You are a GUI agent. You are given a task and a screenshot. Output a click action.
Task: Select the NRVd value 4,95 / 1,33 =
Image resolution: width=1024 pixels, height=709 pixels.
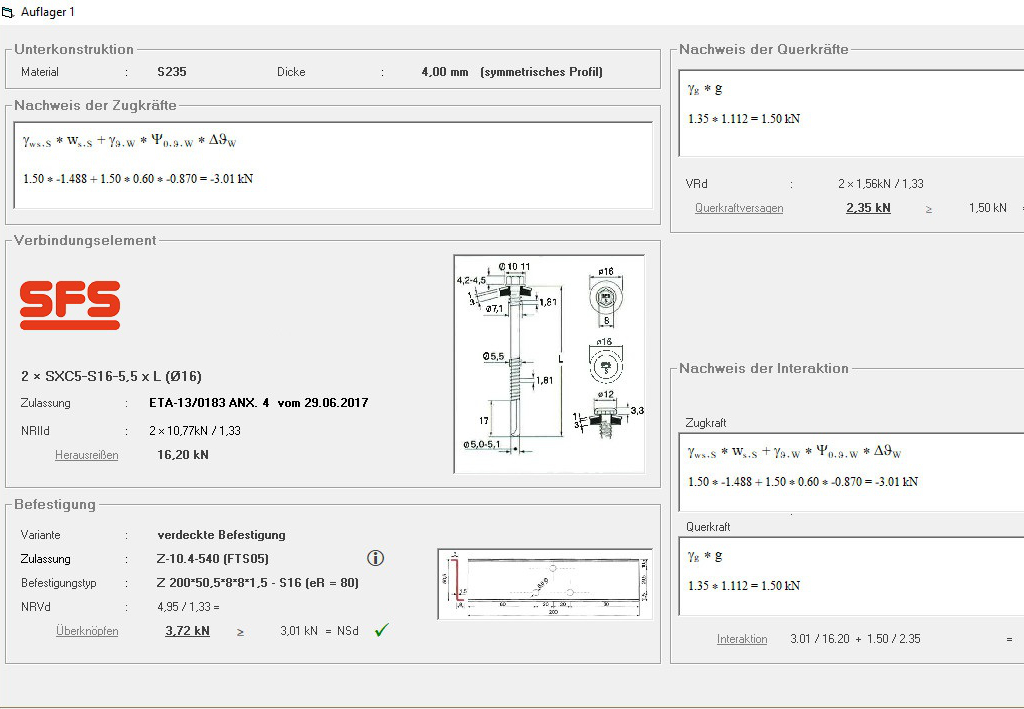188,607
